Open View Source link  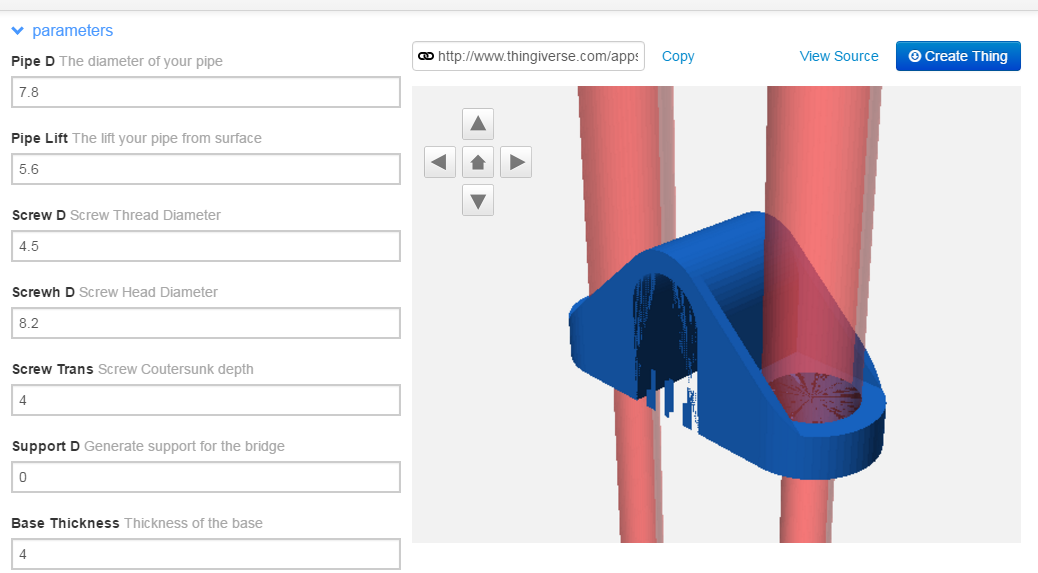click(x=839, y=56)
